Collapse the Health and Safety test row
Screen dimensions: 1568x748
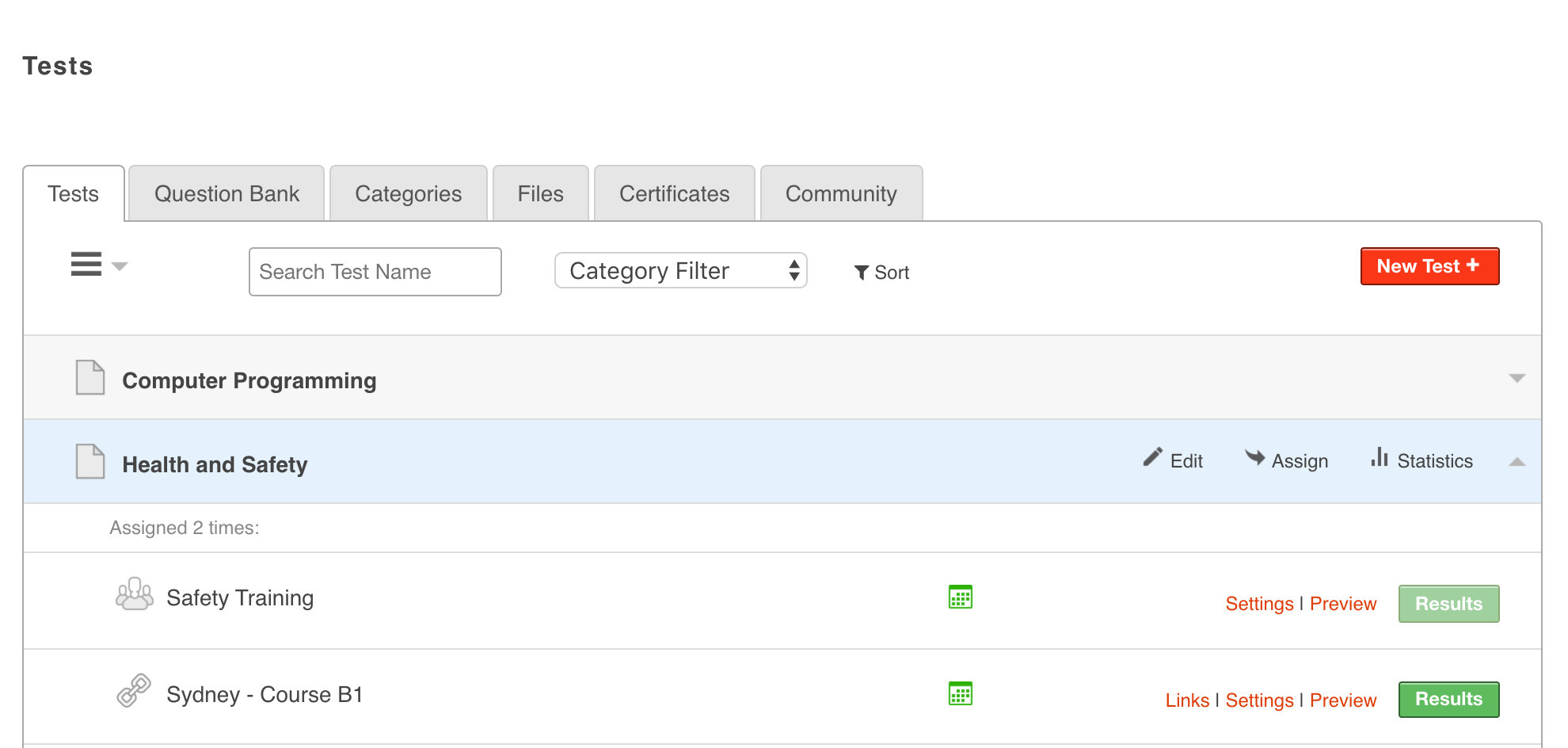point(1517,462)
